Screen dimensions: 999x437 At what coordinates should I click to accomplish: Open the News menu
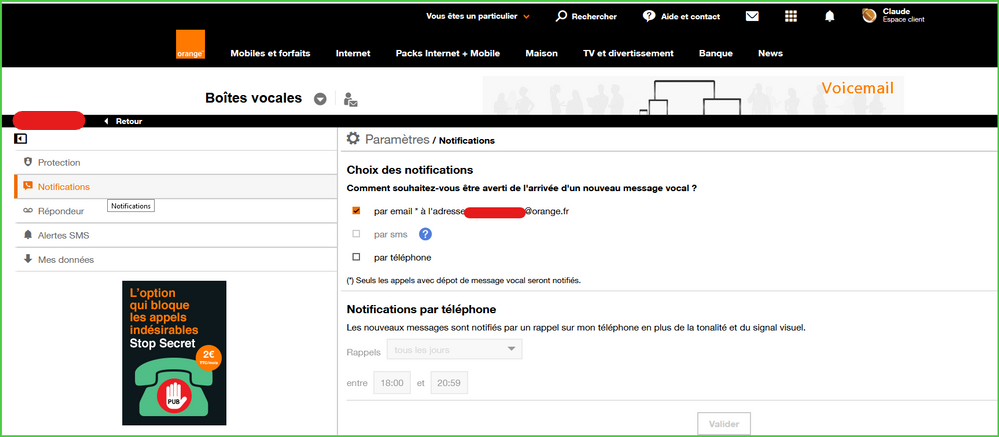(x=770, y=54)
